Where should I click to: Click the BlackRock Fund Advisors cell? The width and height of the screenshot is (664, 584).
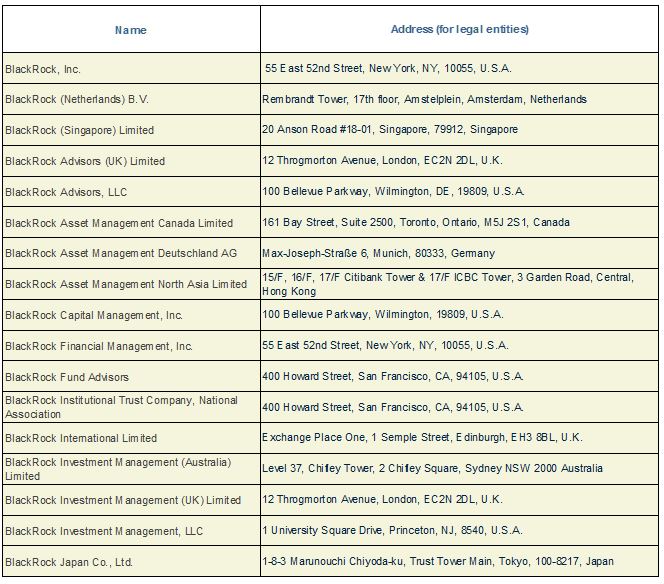[x=131, y=376]
